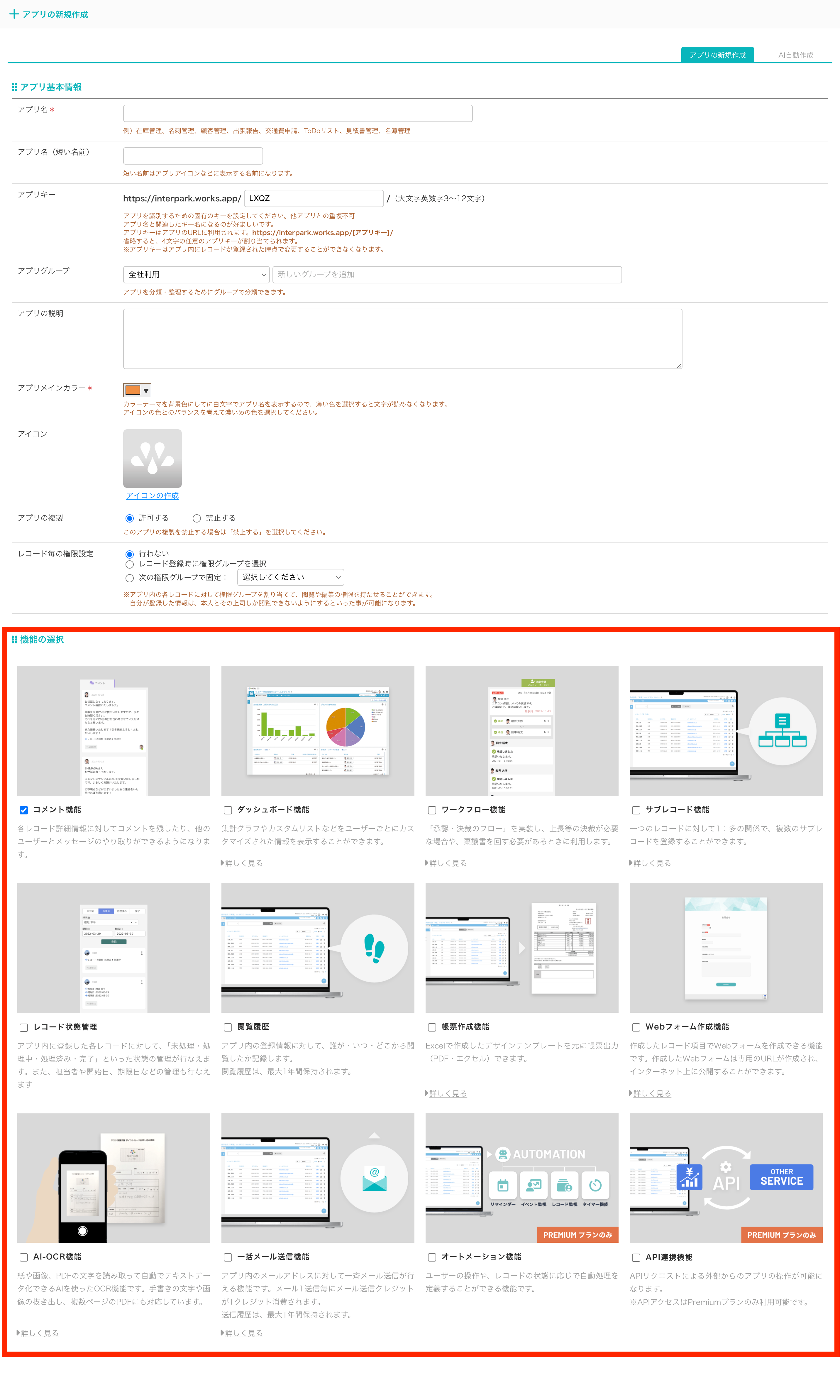840x1400 pixels.
Task: Select 行わない radio for record permissions
Action: pyautogui.click(x=130, y=554)
